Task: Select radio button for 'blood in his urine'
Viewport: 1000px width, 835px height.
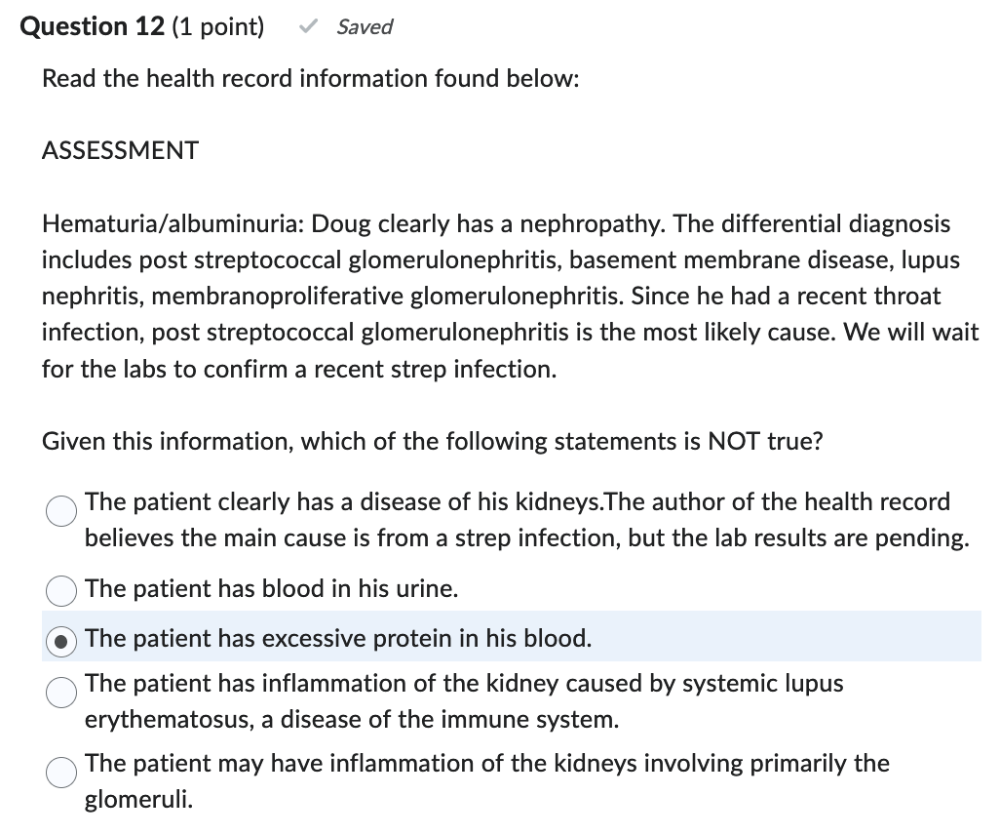Action: pos(62,589)
